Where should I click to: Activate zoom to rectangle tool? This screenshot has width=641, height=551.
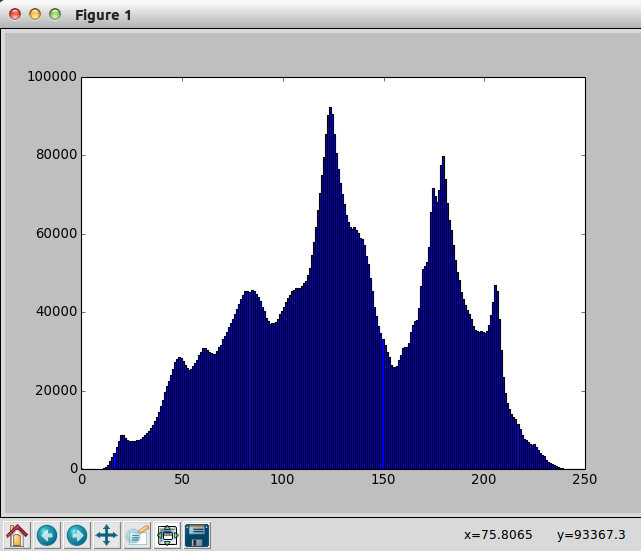click(x=137, y=535)
